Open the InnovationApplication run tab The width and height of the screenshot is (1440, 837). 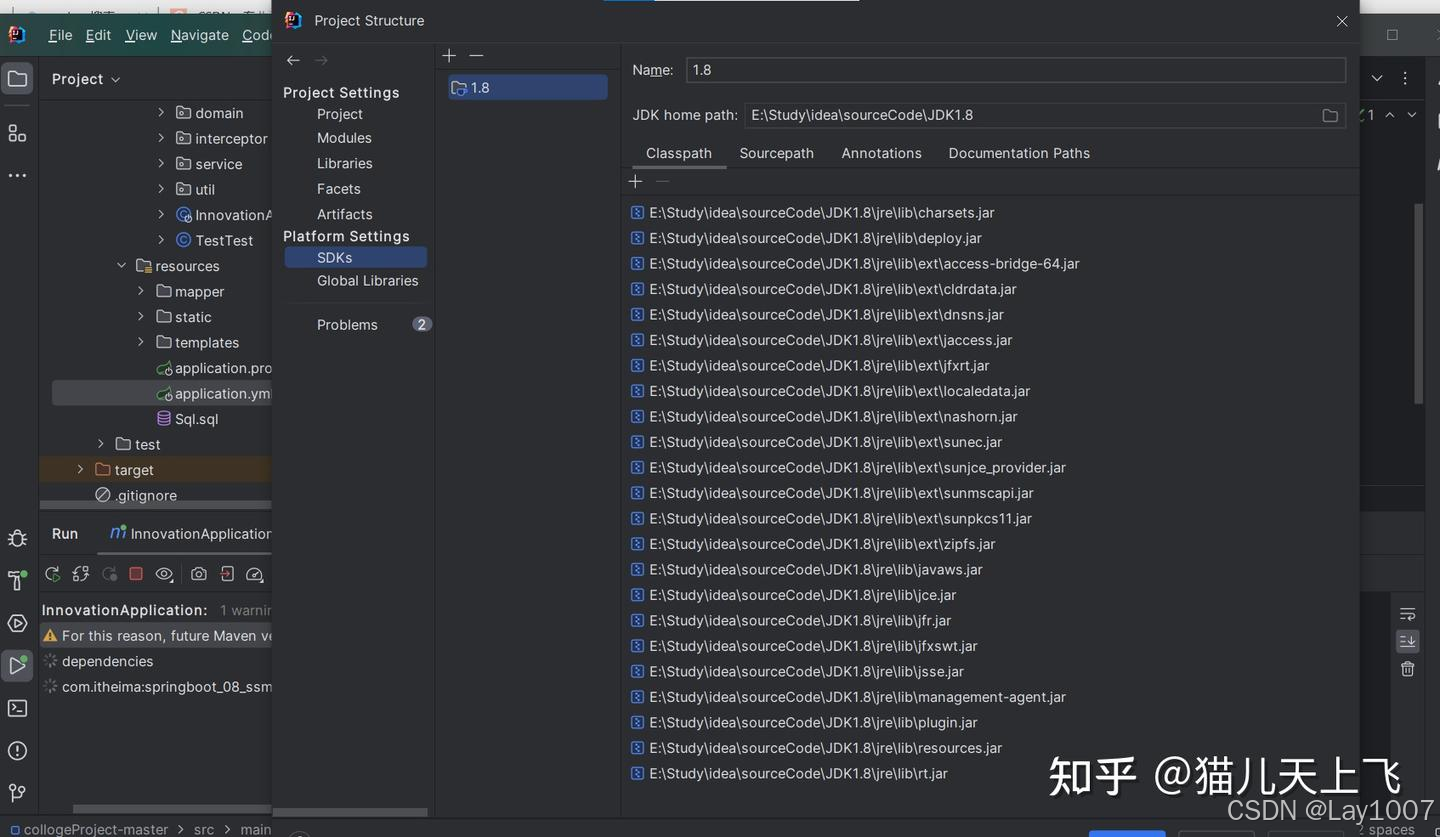(191, 534)
